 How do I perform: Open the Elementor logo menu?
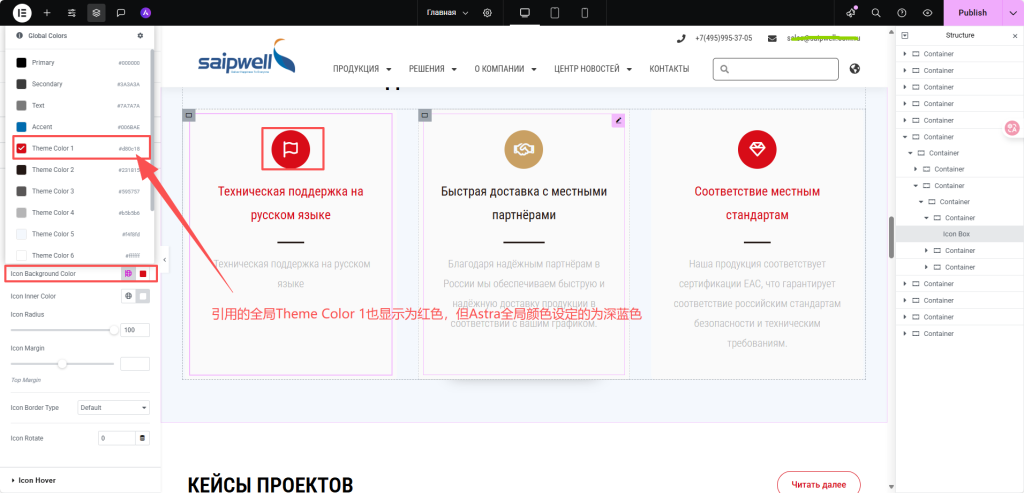click(22, 13)
